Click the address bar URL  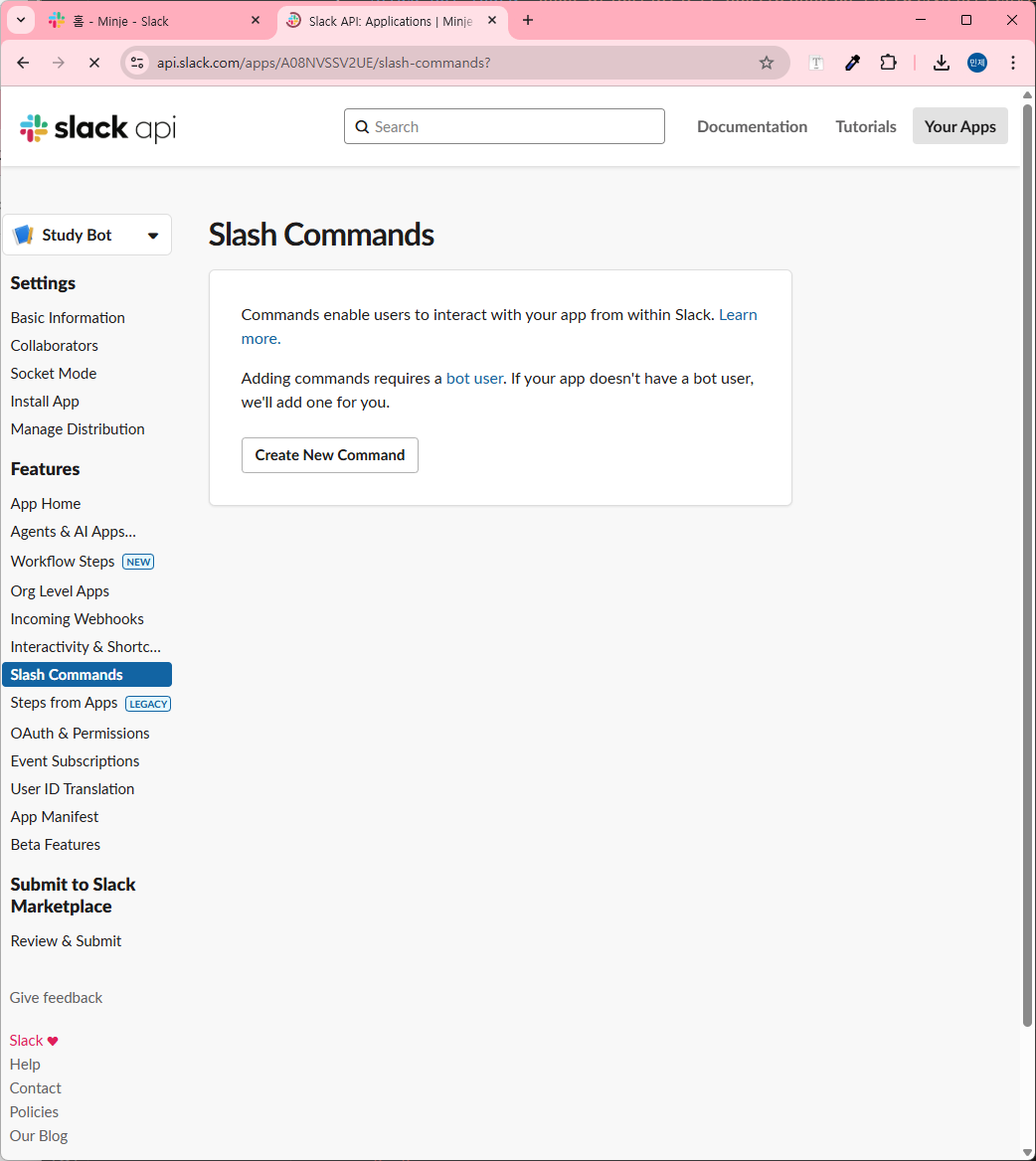coord(323,63)
